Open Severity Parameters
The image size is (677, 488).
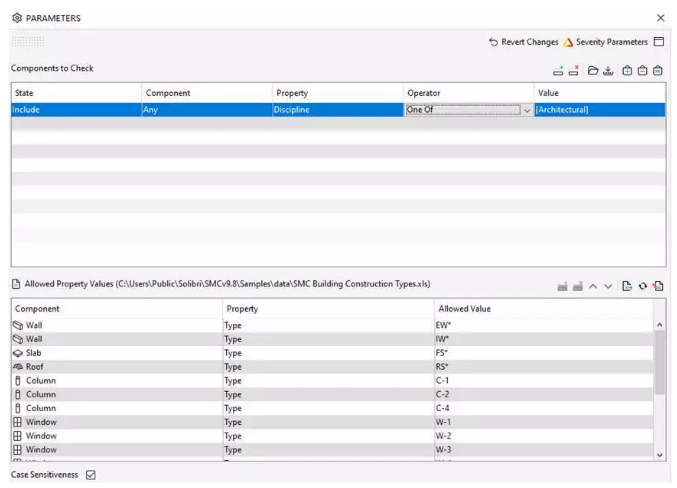tap(606, 42)
